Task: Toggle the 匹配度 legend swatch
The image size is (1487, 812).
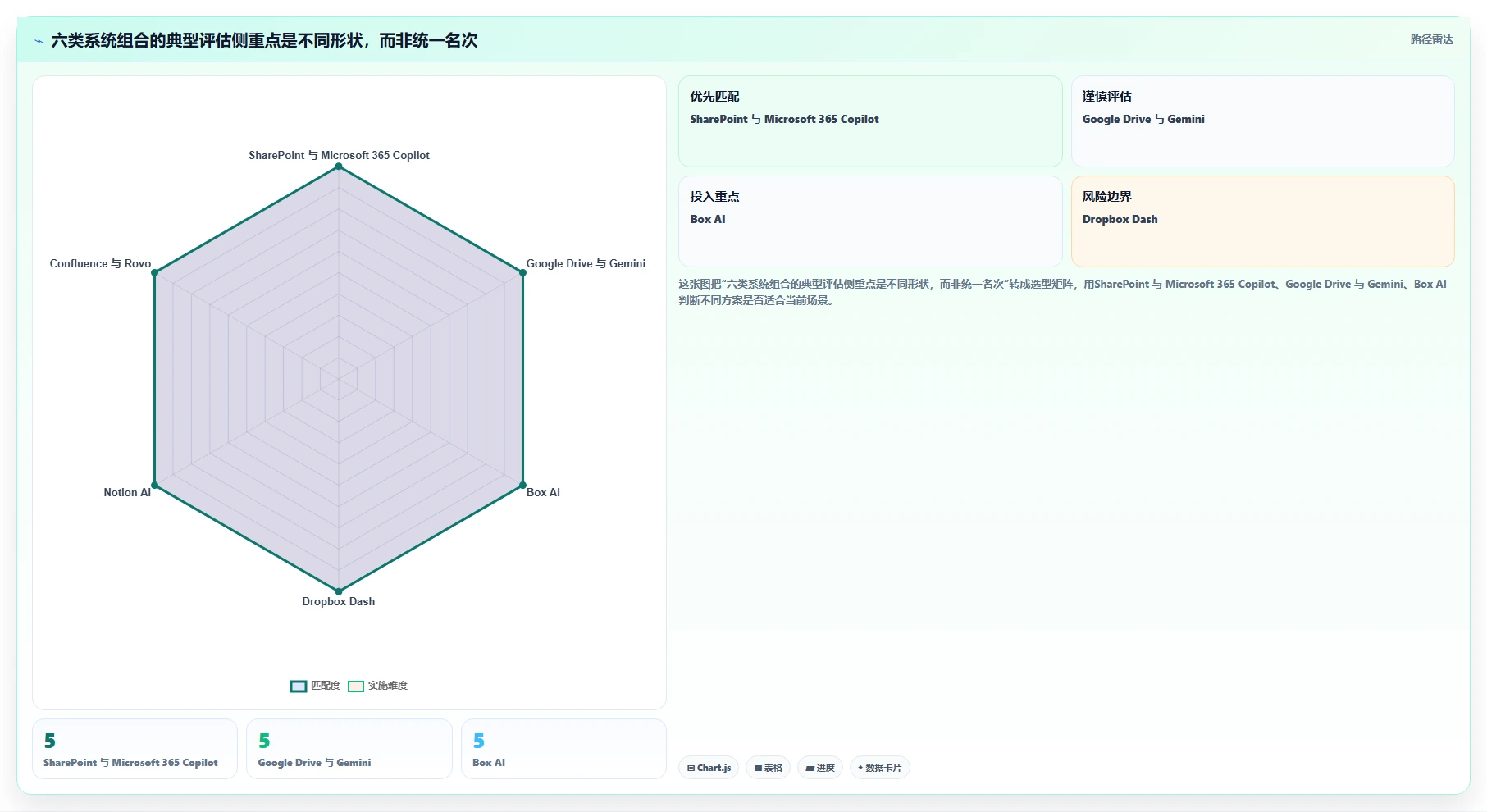Action: point(299,686)
